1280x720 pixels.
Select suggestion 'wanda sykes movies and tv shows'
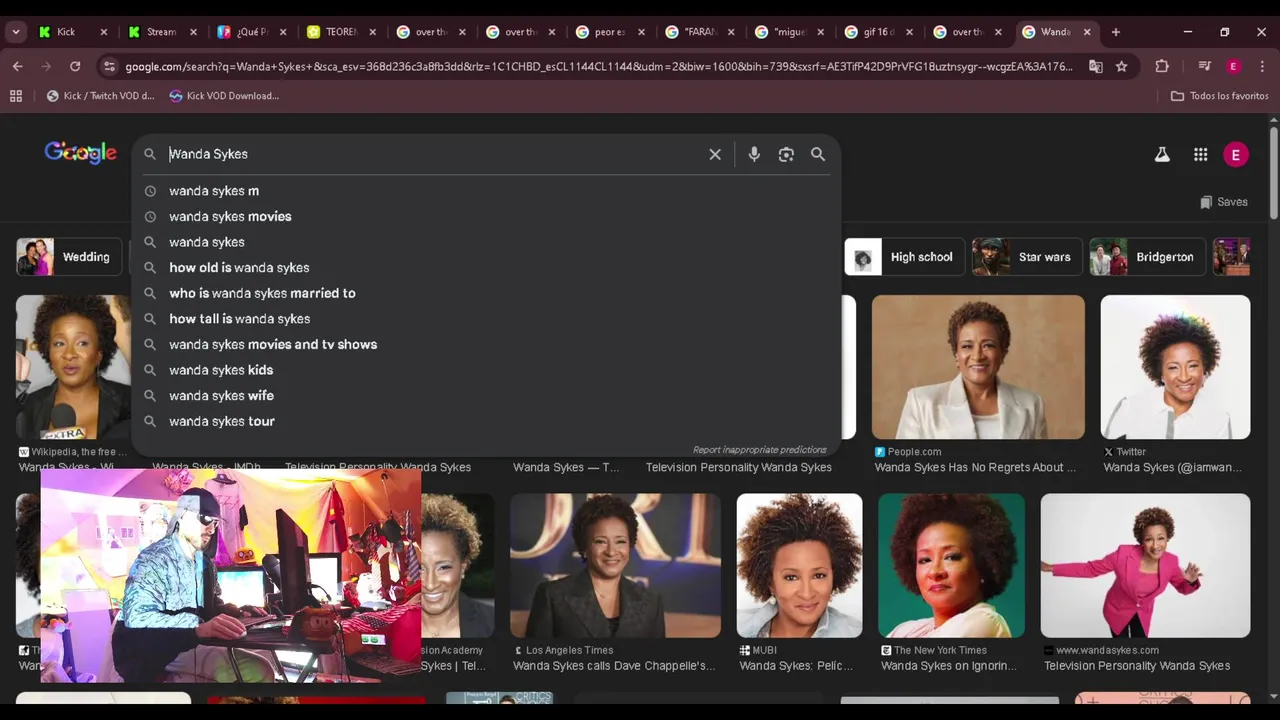pyautogui.click(x=485, y=344)
